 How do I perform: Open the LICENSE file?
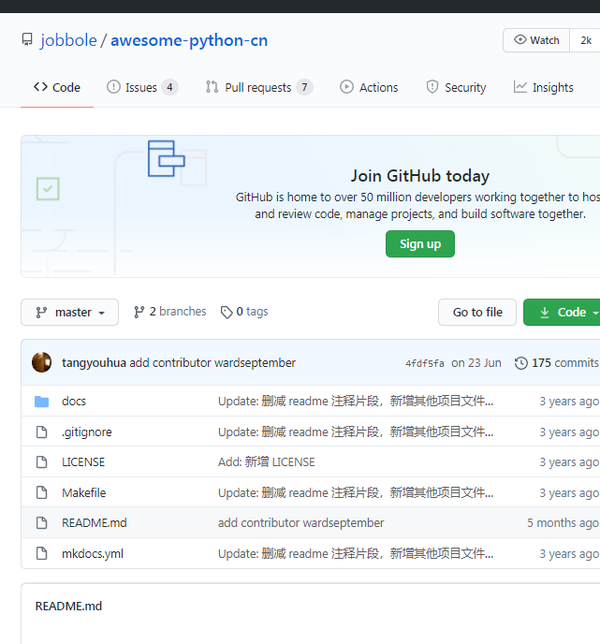[83, 462]
